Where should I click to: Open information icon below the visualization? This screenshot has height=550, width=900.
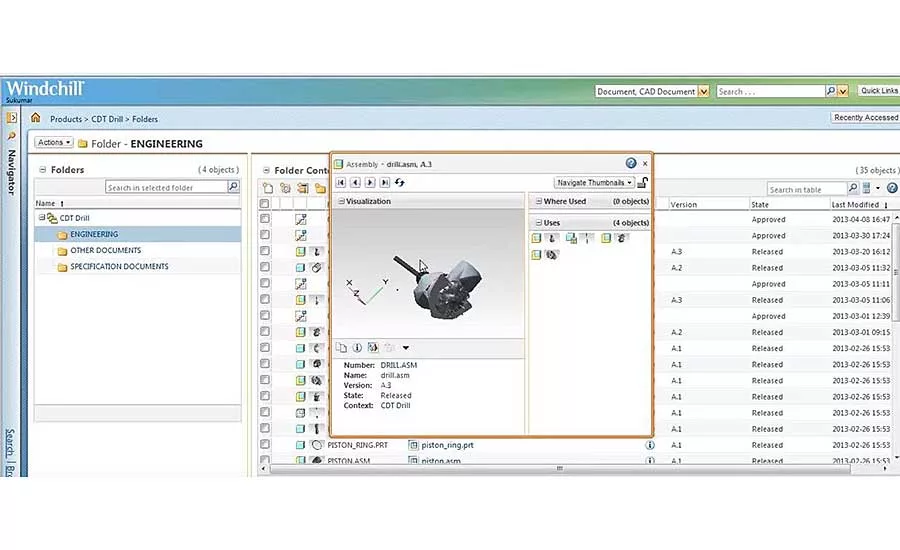click(357, 347)
